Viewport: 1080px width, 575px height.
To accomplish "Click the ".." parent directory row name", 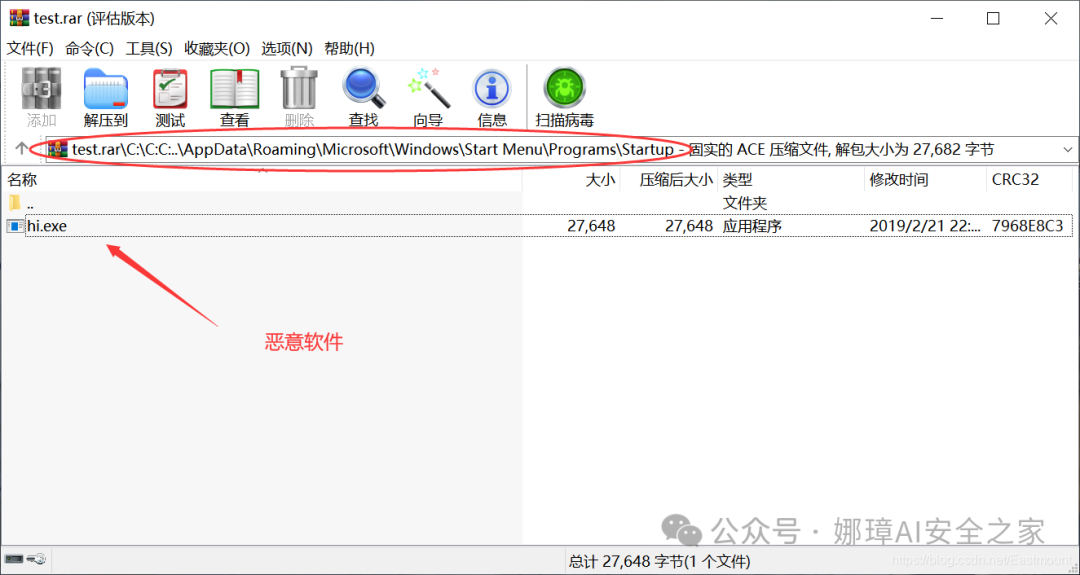I will (x=30, y=205).
